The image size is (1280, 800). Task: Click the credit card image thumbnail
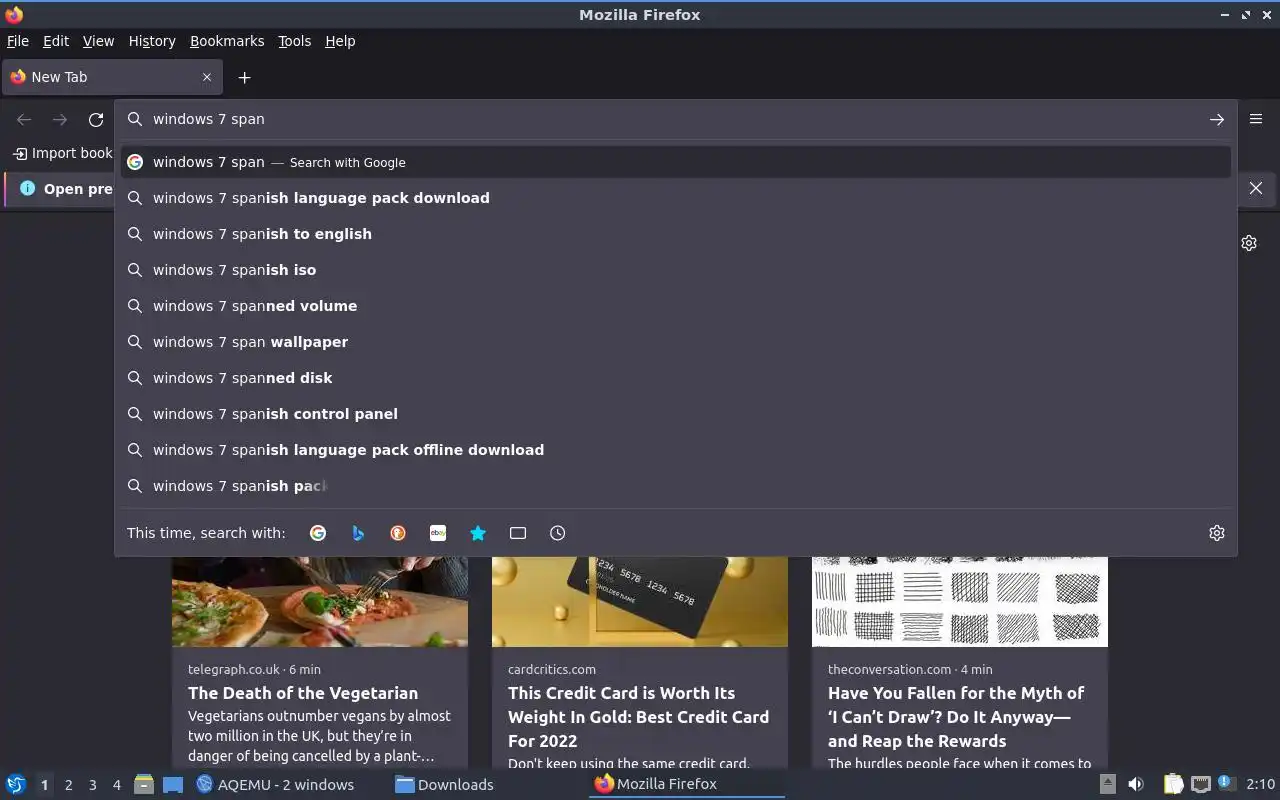pyautogui.click(x=640, y=601)
